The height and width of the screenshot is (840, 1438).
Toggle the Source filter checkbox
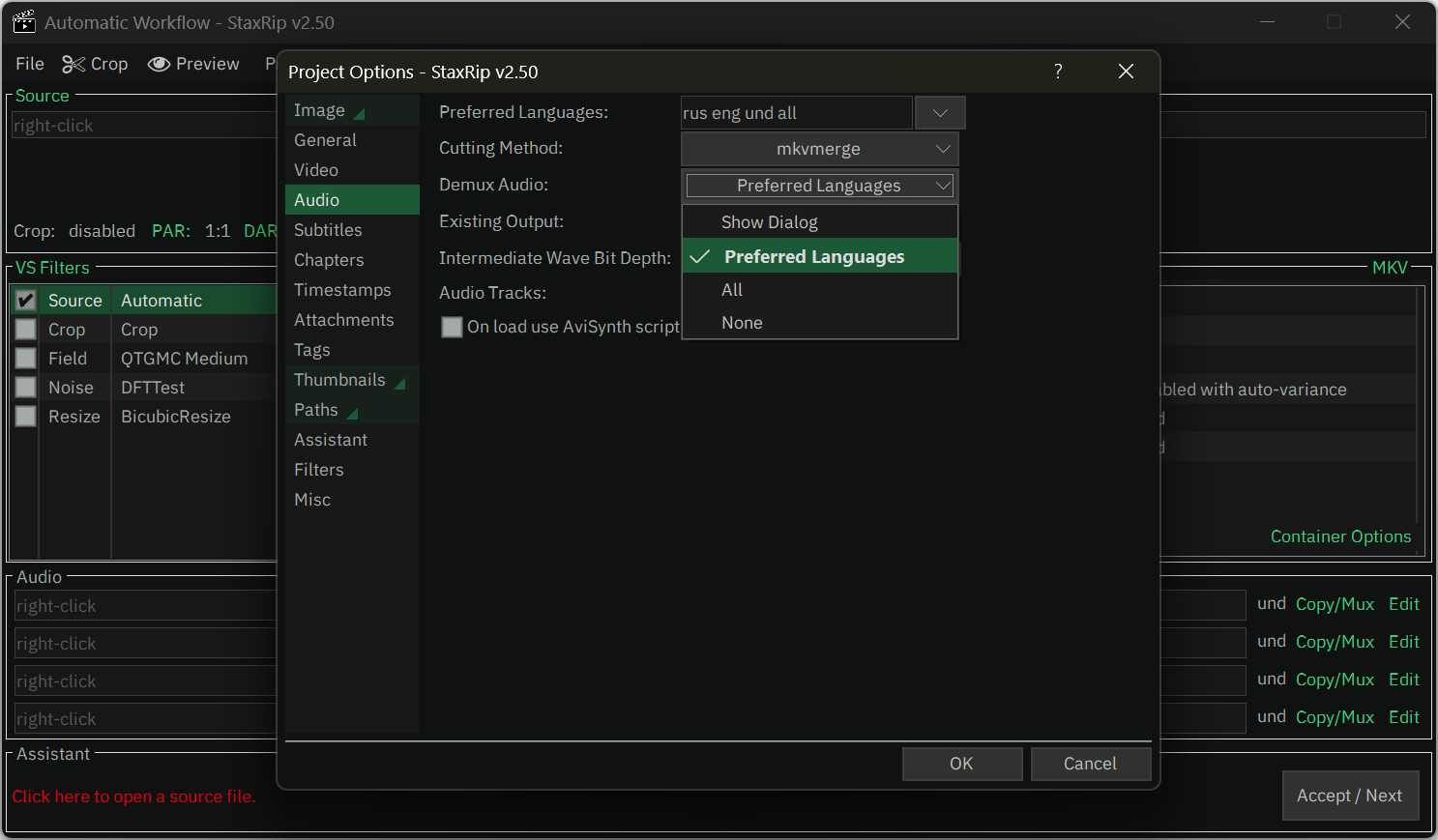click(26, 301)
